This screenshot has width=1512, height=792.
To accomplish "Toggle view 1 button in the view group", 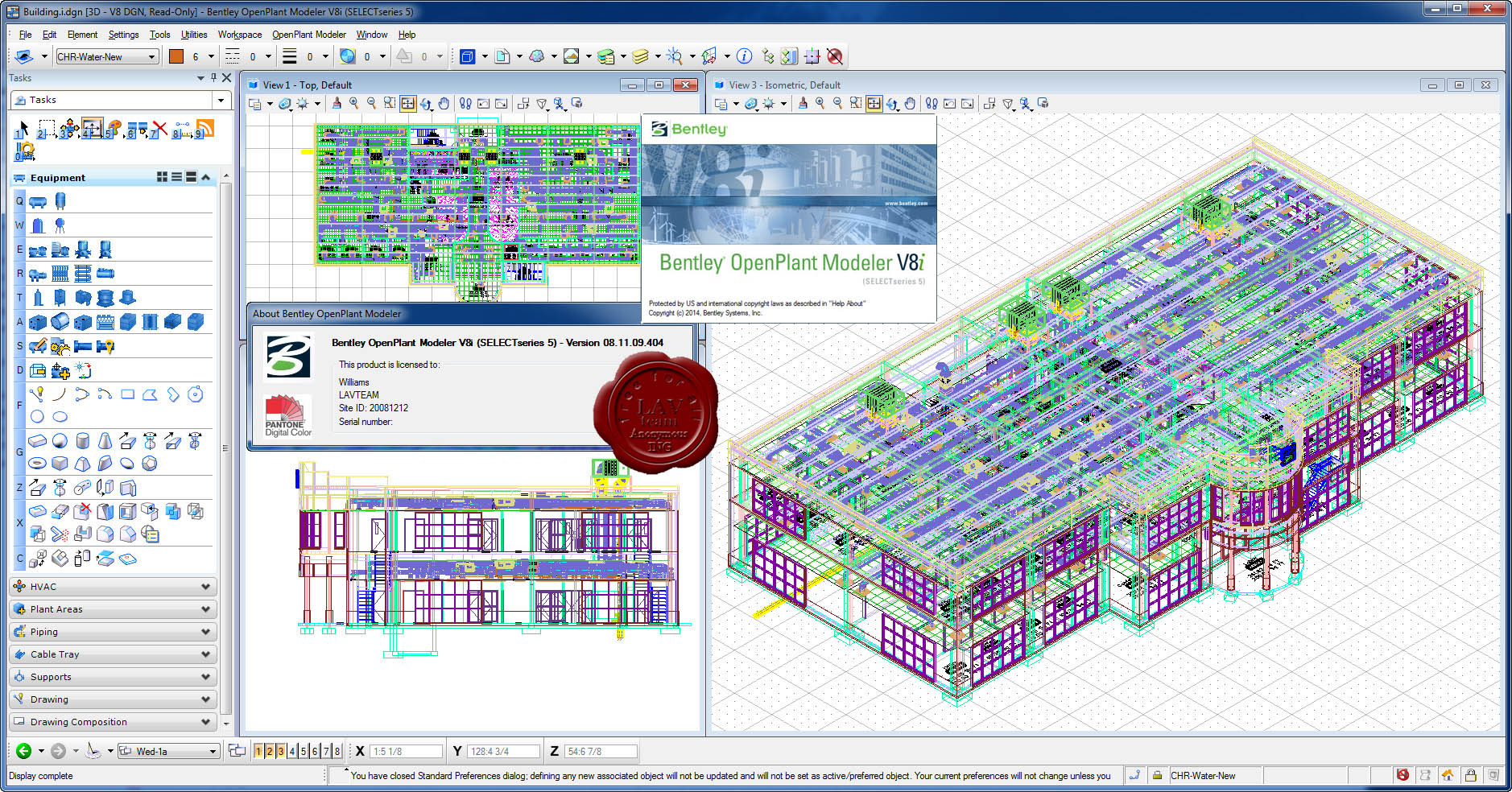I will (258, 751).
